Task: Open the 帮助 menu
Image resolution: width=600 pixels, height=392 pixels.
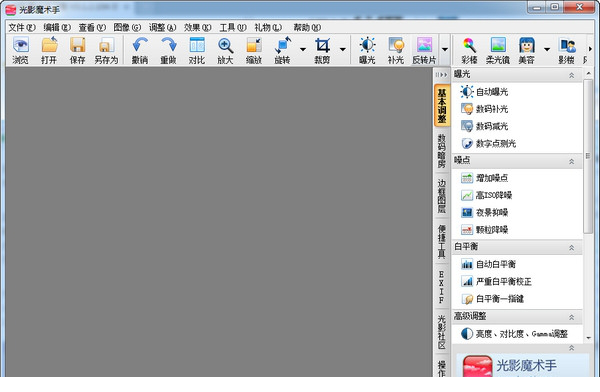Action: pyautogui.click(x=307, y=28)
